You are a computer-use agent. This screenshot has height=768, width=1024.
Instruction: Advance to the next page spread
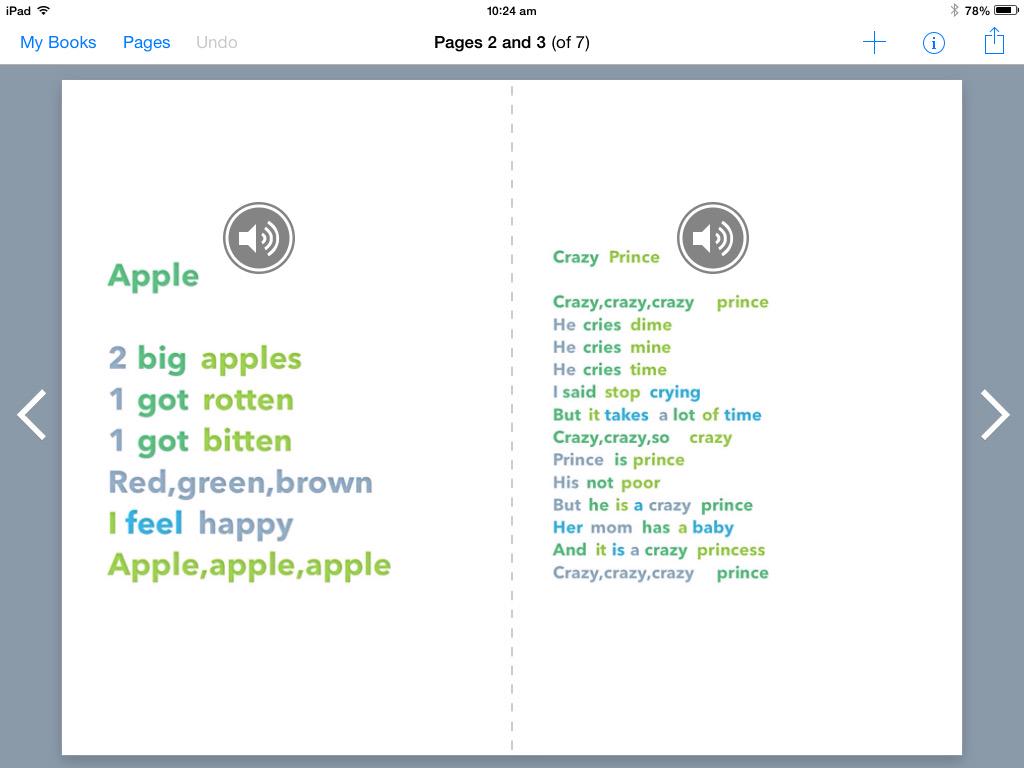tap(993, 414)
